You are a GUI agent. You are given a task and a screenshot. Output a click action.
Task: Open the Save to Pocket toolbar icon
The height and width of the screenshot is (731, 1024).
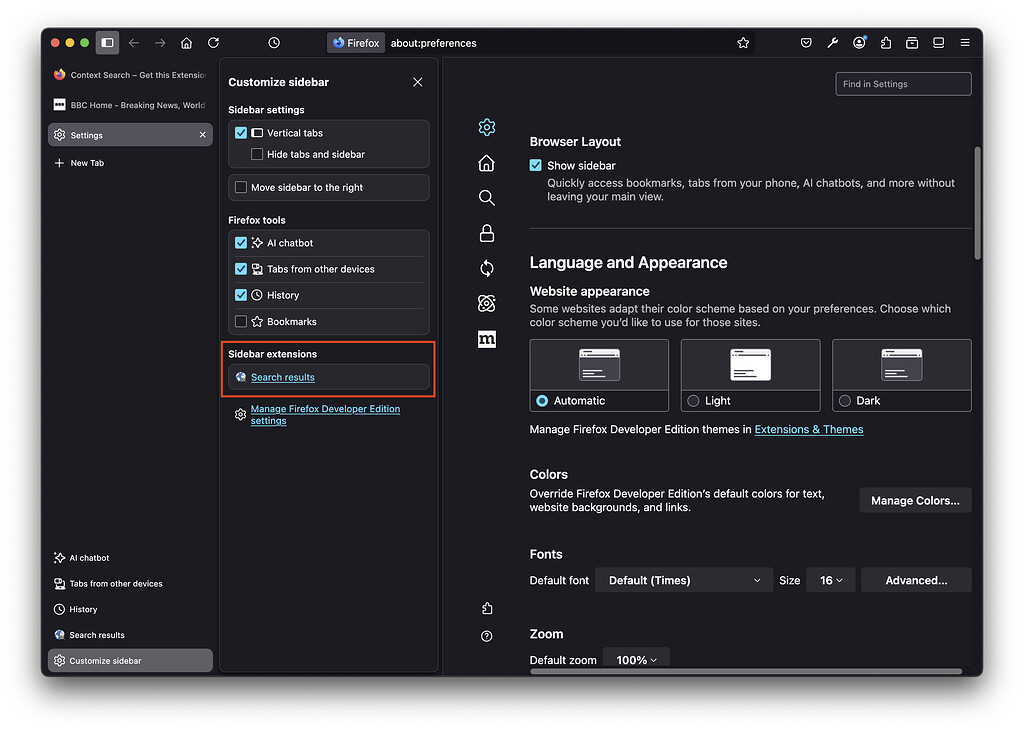pyautogui.click(x=806, y=43)
